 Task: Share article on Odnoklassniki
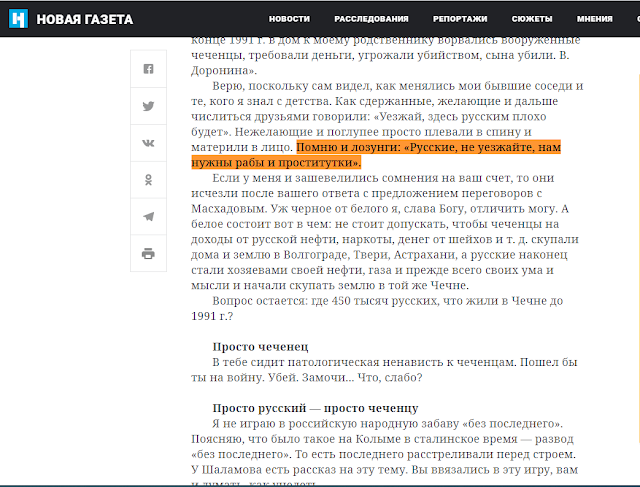click(149, 180)
